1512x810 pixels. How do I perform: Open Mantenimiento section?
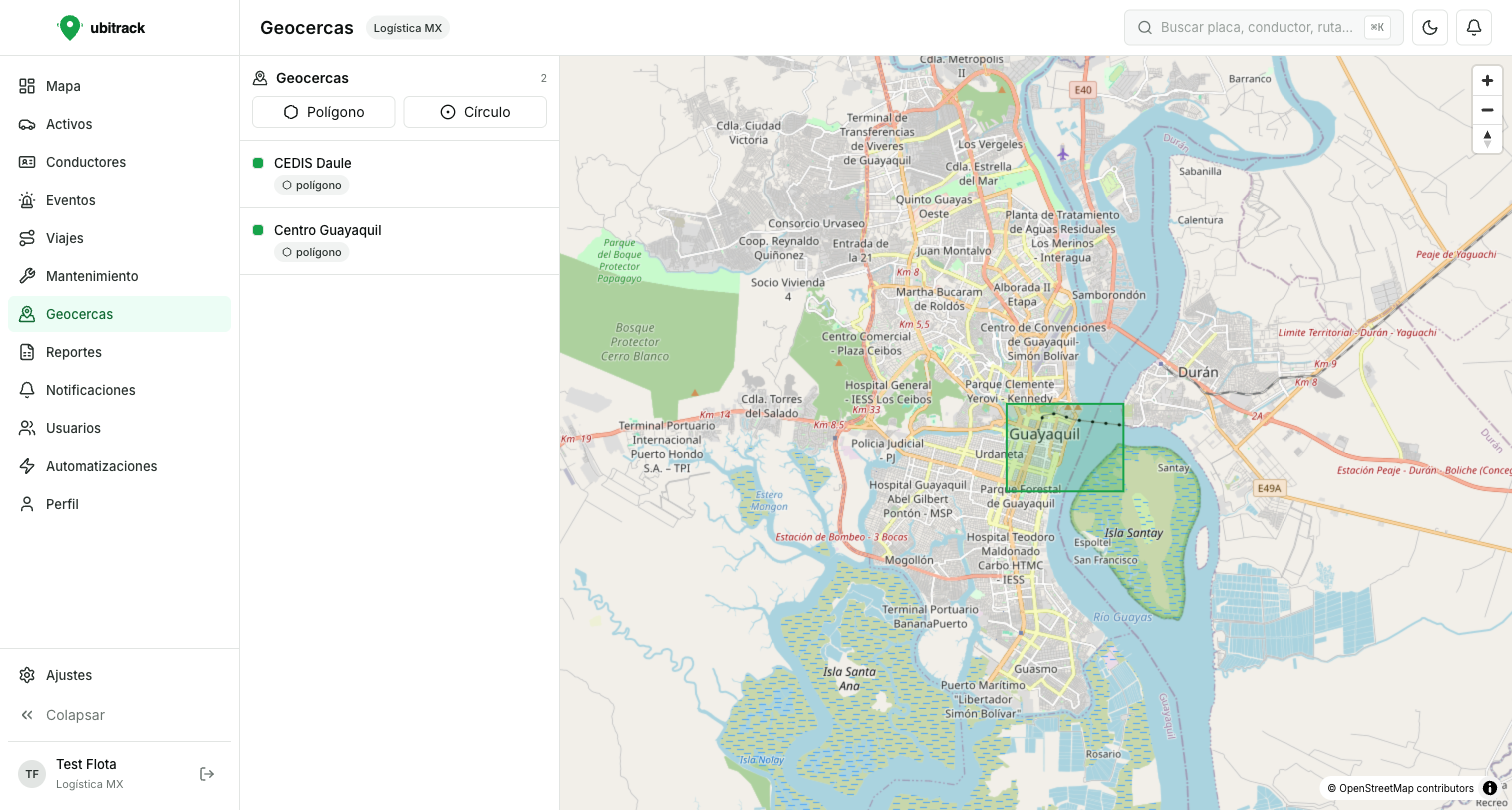(119, 276)
